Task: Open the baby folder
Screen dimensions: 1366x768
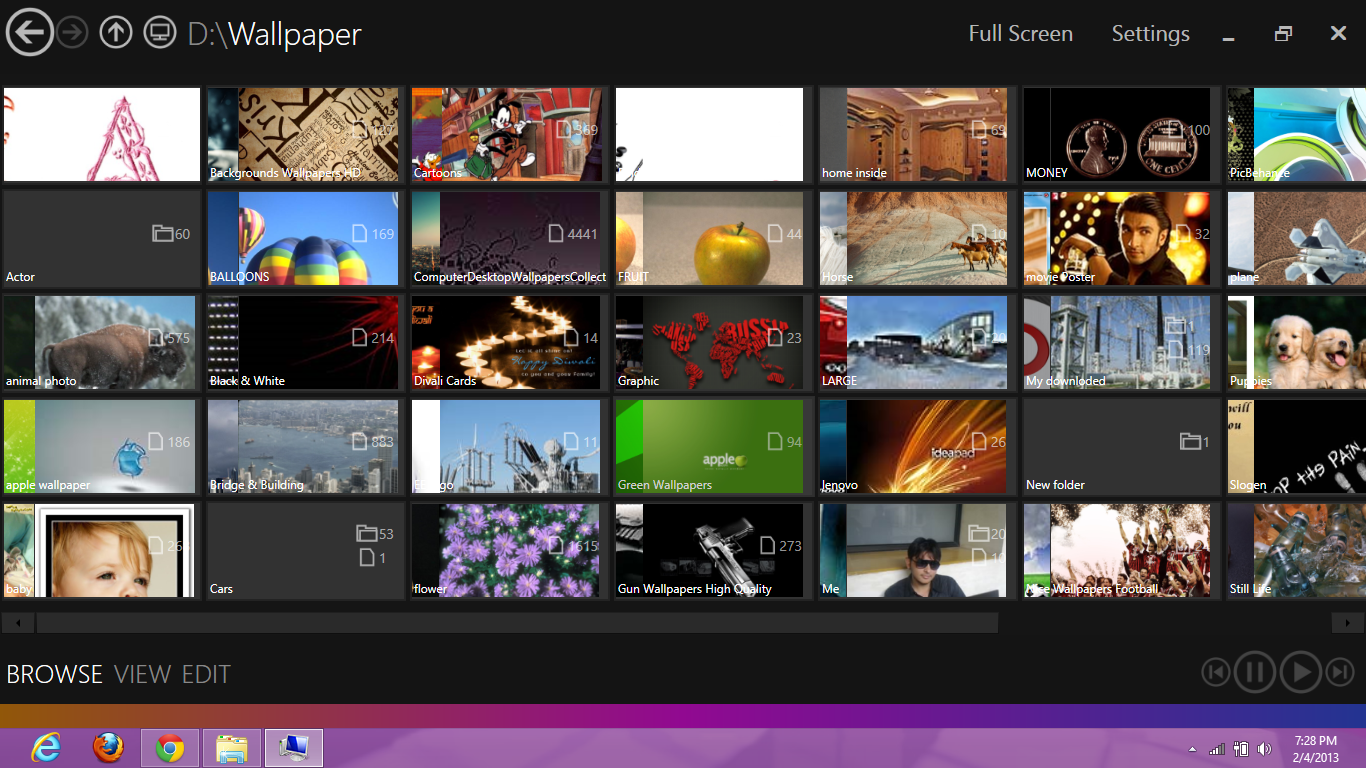Action: (100, 550)
